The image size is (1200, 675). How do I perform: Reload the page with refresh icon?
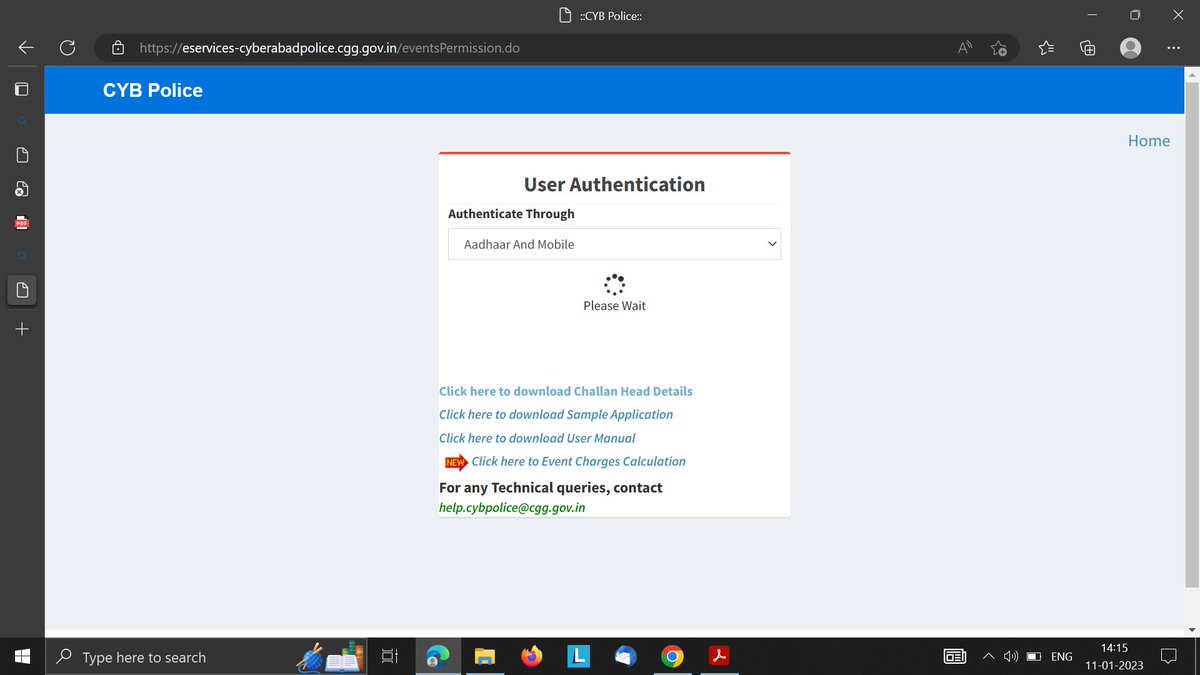pos(67,47)
